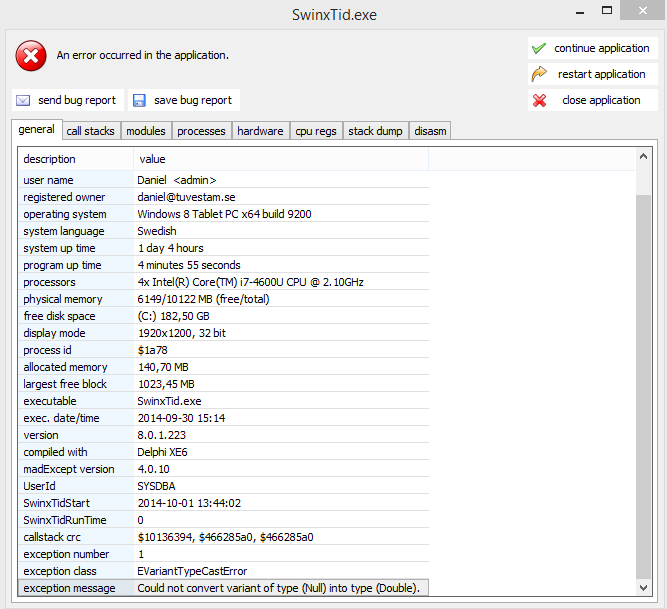Select the system up time row
The image size is (667, 609).
(223, 248)
